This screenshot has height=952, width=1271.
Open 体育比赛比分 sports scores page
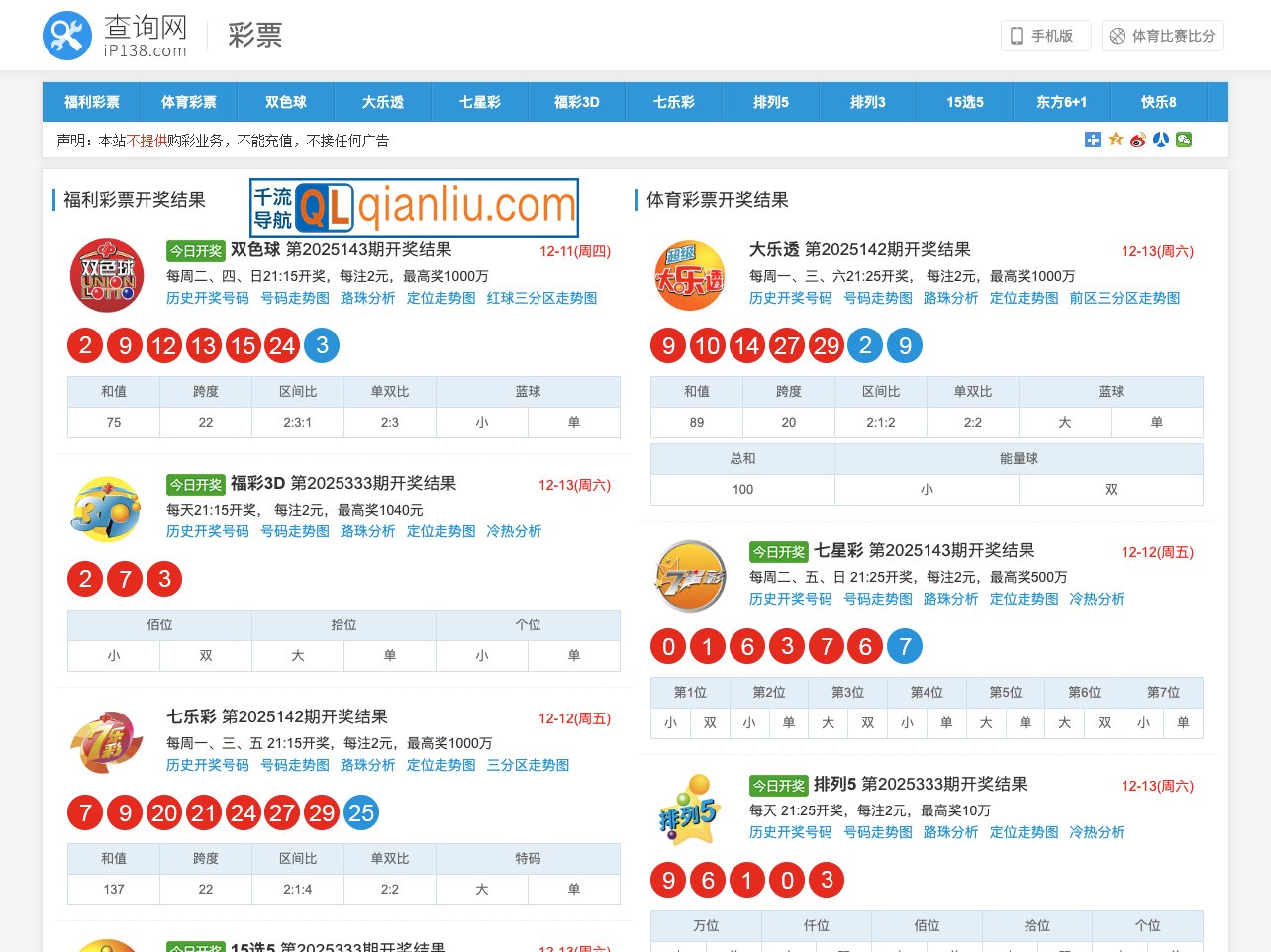click(1162, 35)
